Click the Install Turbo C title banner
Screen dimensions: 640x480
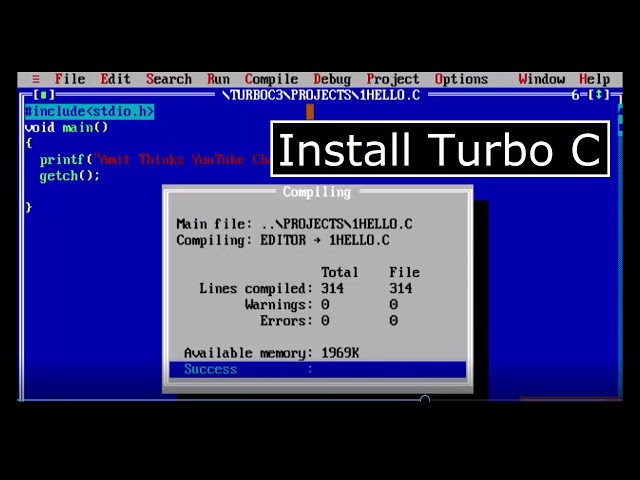440,149
